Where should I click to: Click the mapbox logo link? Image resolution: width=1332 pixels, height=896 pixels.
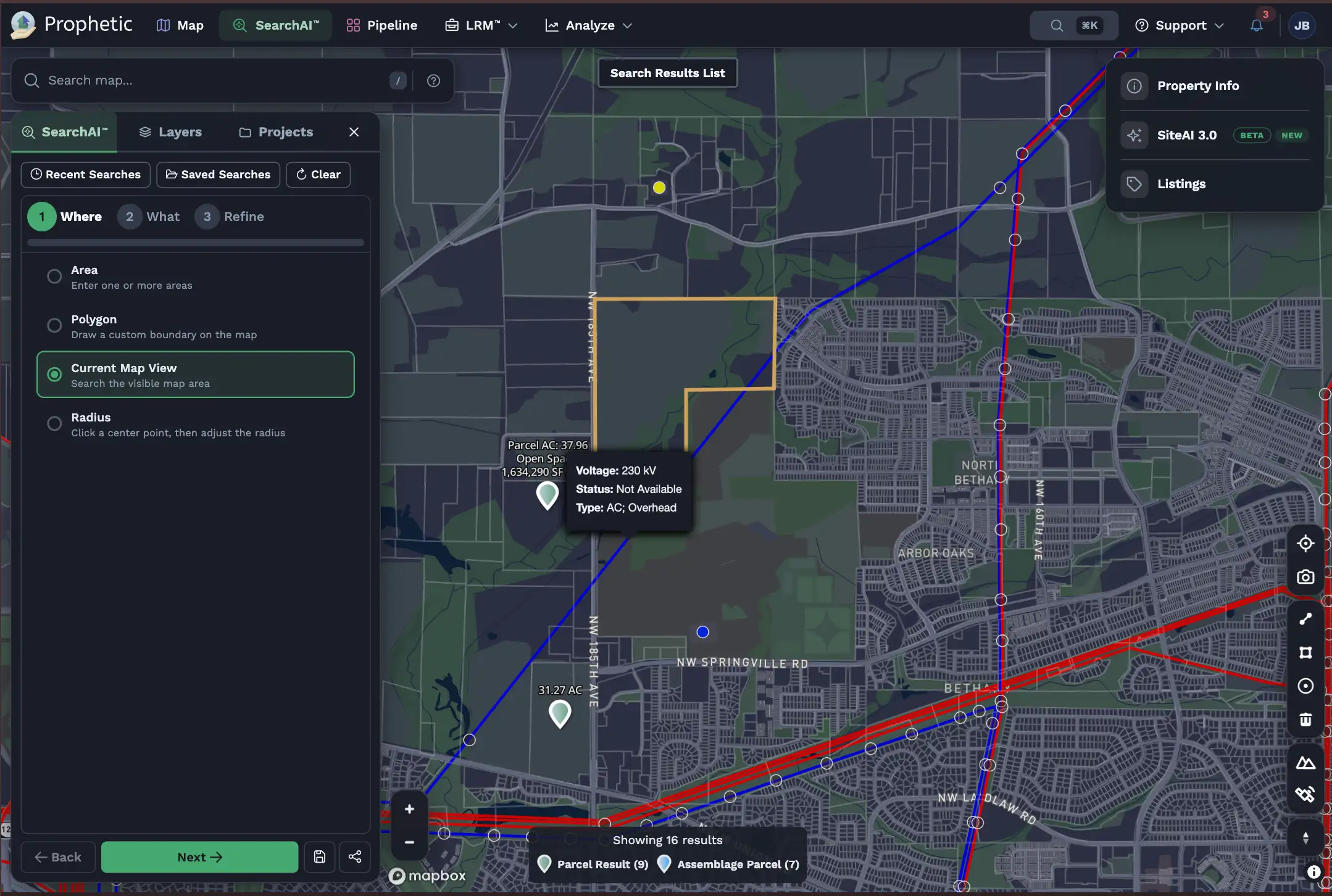click(x=427, y=876)
